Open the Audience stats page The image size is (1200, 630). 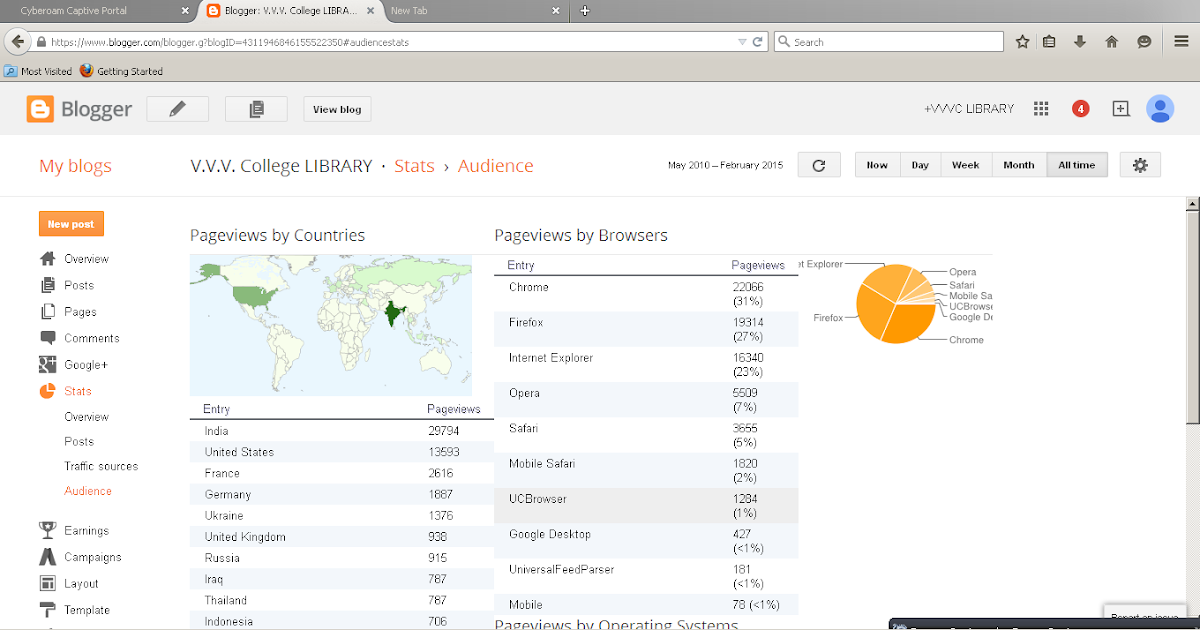click(x=88, y=491)
